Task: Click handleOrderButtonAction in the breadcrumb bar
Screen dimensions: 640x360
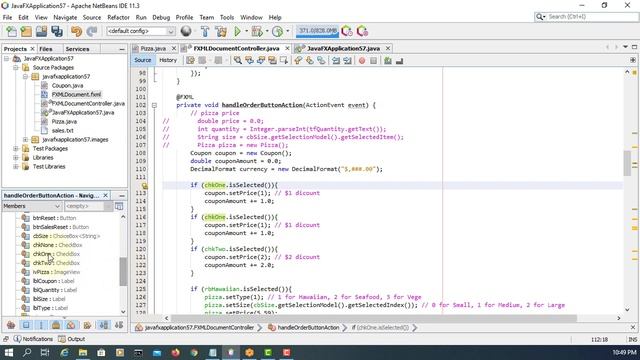Action: point(308,328)
